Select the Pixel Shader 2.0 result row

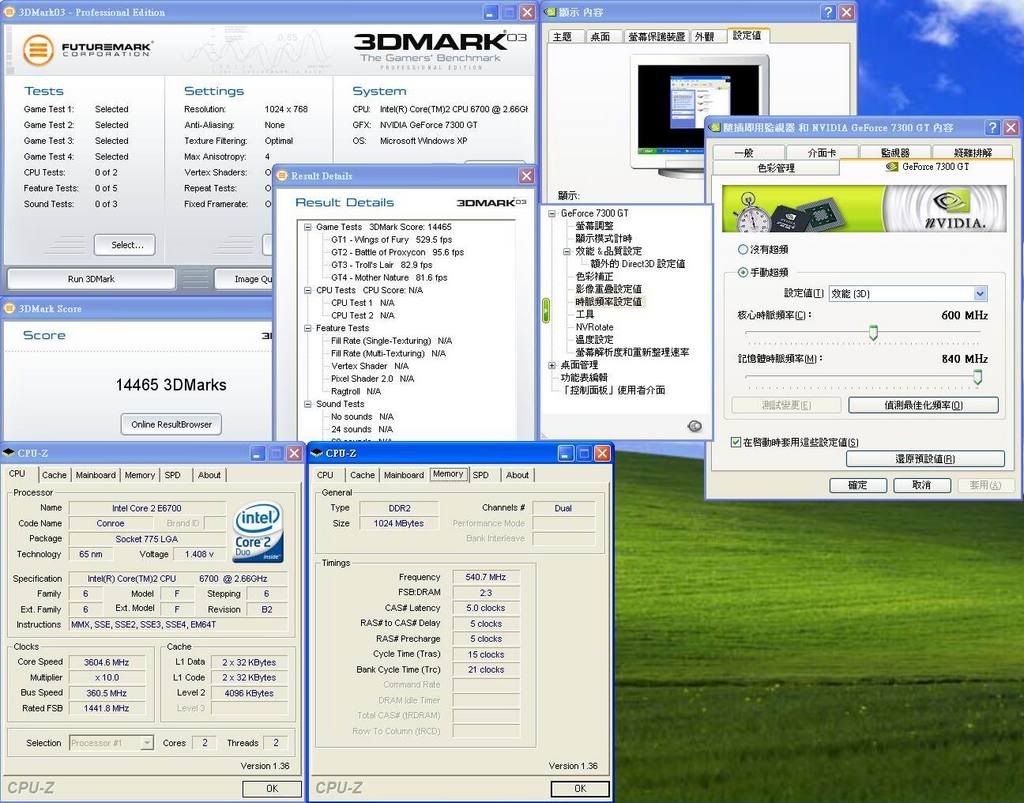(372, 379)
